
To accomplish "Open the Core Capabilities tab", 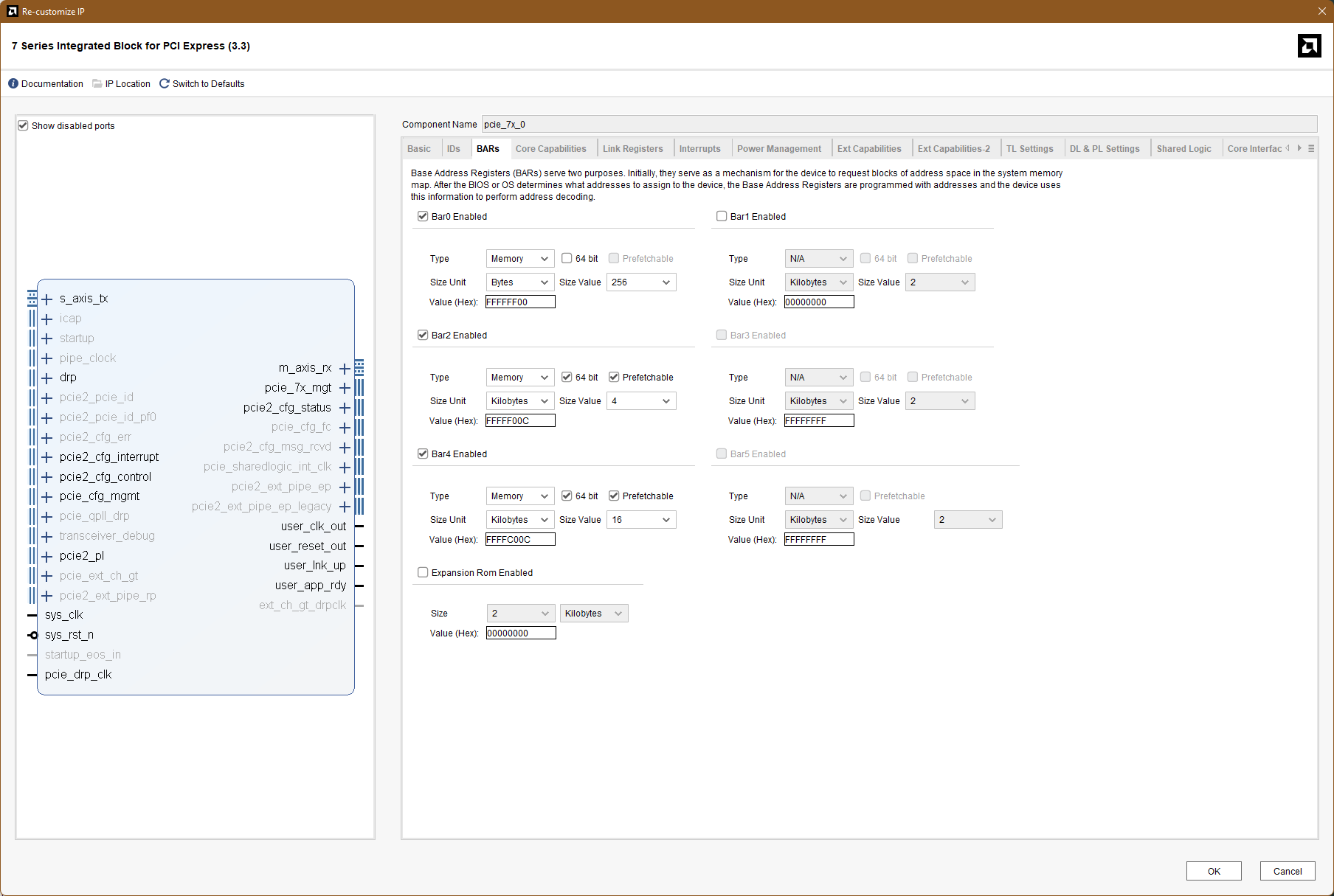I will [551, 149].
